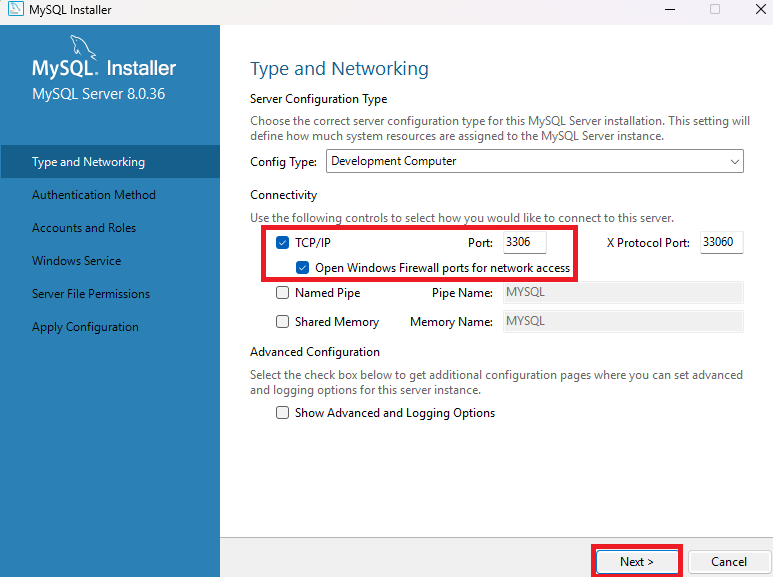
Task: Click the 'Type and Networking' page heading
Action: 339,69
